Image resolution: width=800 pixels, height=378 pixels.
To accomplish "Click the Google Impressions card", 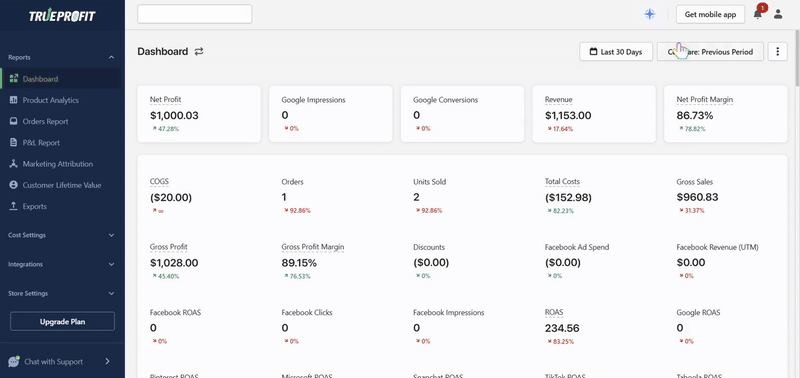I will pyautogui.click(x=331, y=114).
